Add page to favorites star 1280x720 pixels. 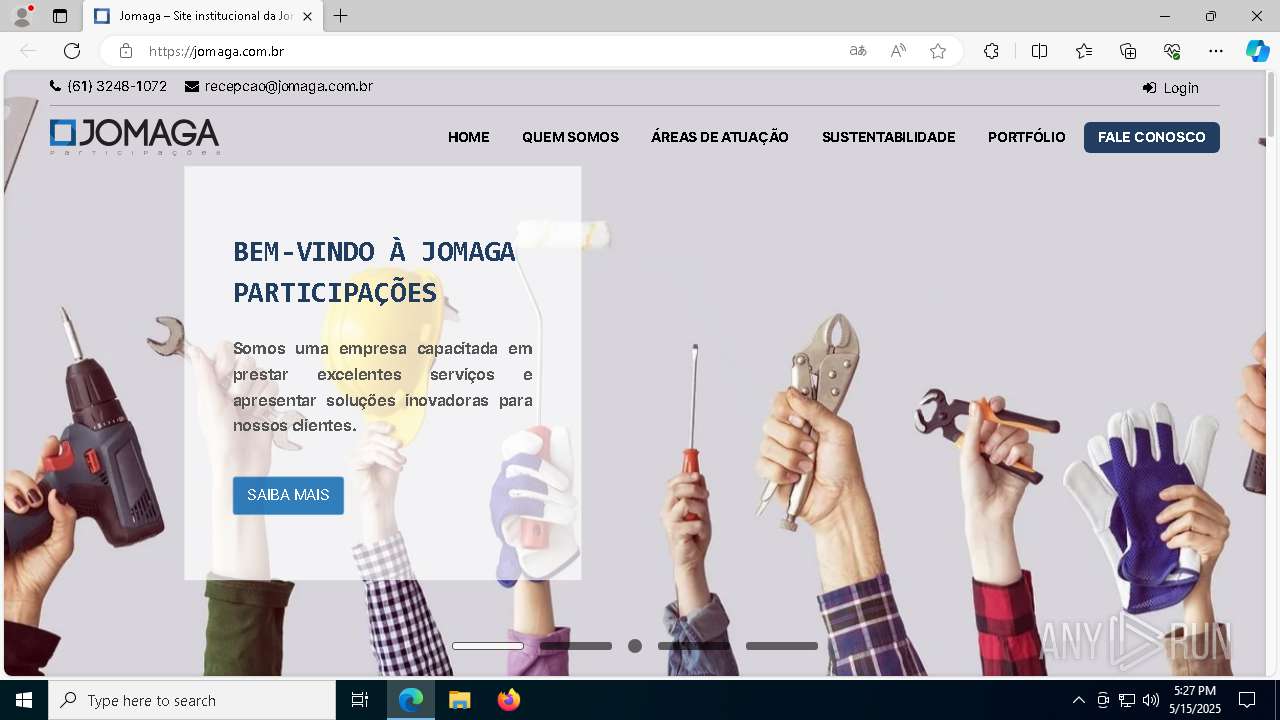938,51
